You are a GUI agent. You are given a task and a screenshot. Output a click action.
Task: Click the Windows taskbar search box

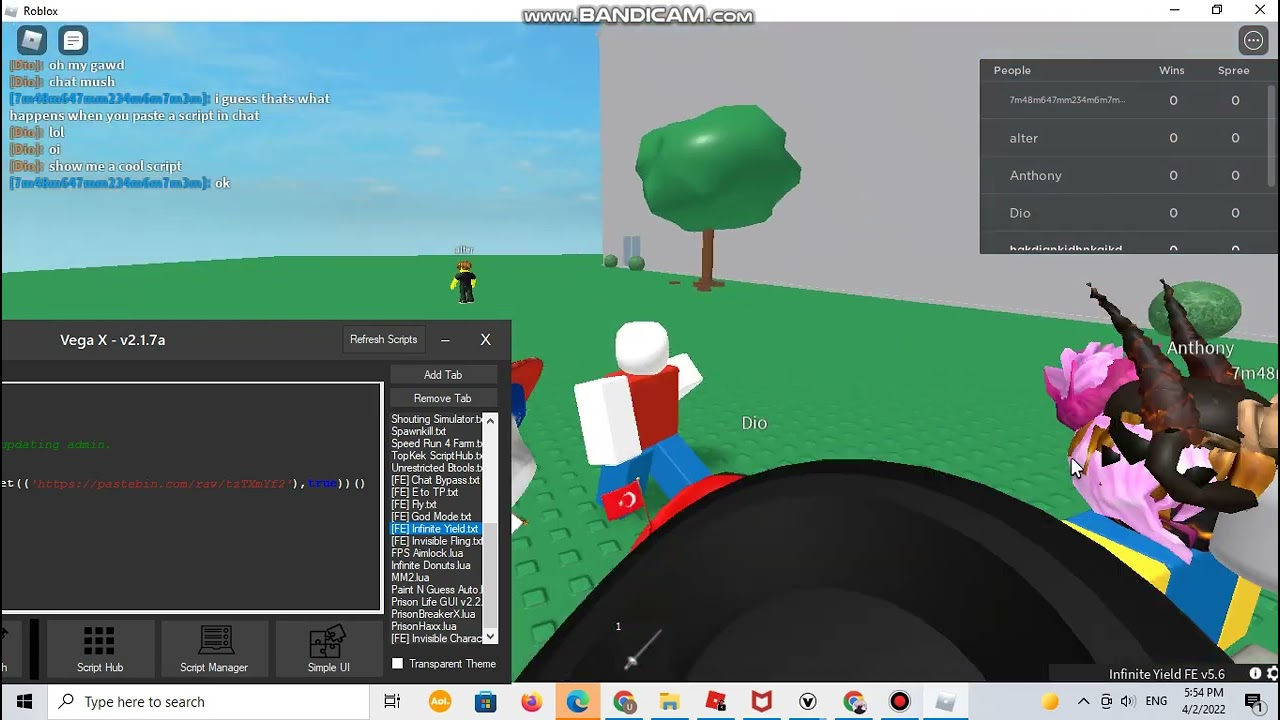(x=209, y=702)
